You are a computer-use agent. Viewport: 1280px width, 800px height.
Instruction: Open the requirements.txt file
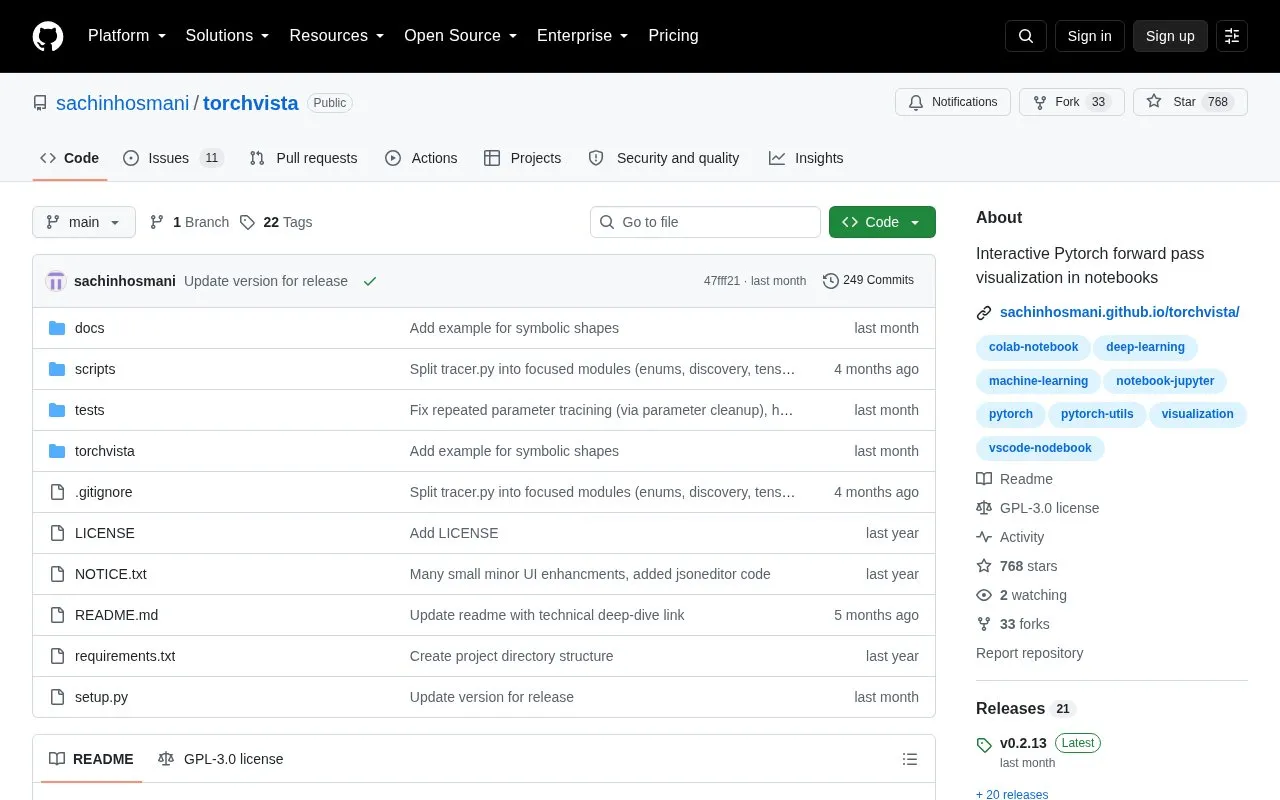click(125, 656)
